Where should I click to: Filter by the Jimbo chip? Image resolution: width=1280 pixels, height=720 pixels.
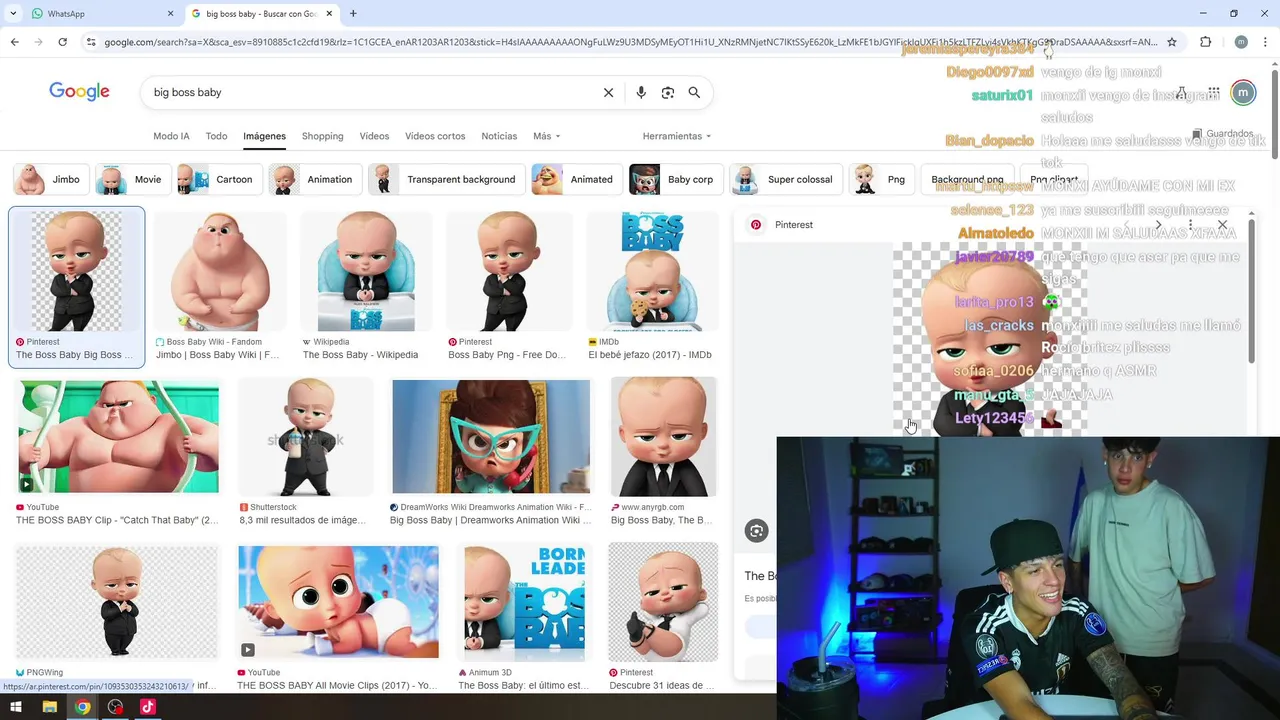coord(50,179)
